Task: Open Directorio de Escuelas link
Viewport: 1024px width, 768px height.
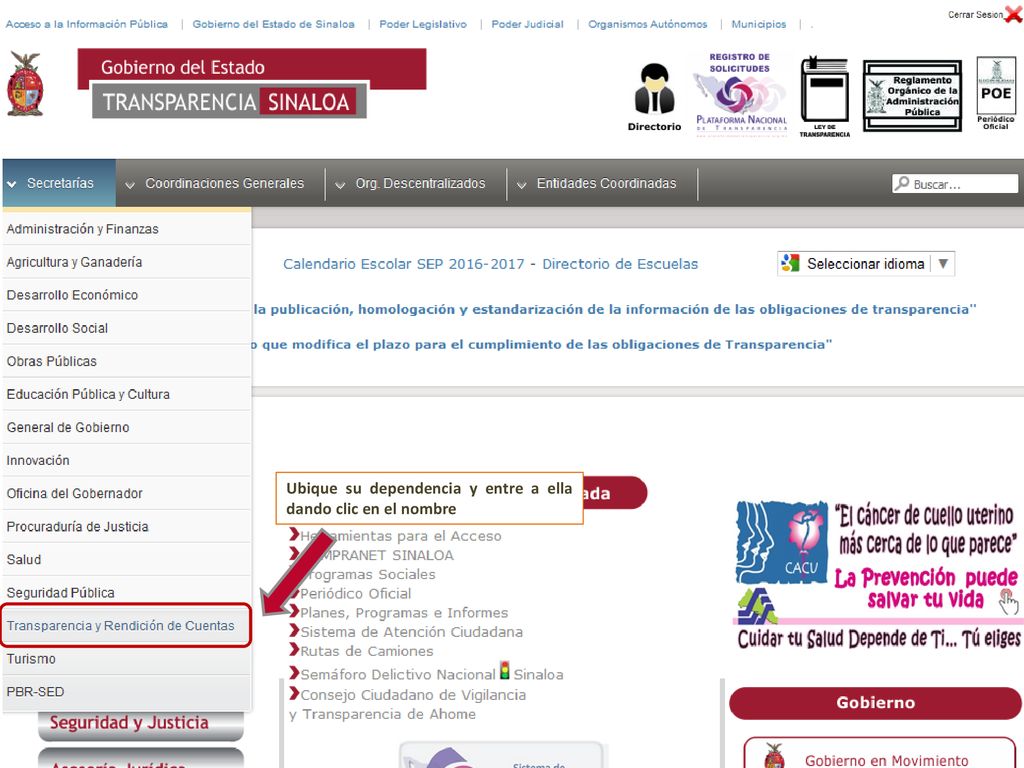Action: (x=620, y=264)
